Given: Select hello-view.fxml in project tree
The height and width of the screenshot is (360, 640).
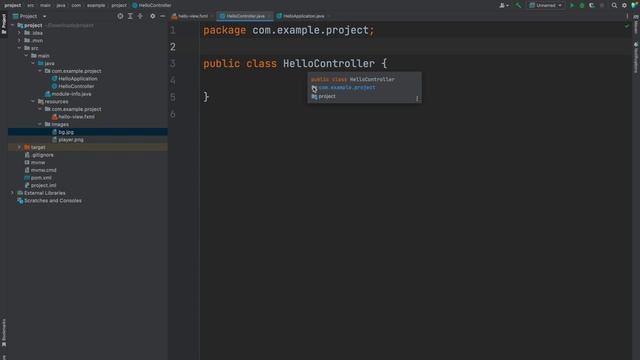Looking at the screenshot, I should 76,117.
